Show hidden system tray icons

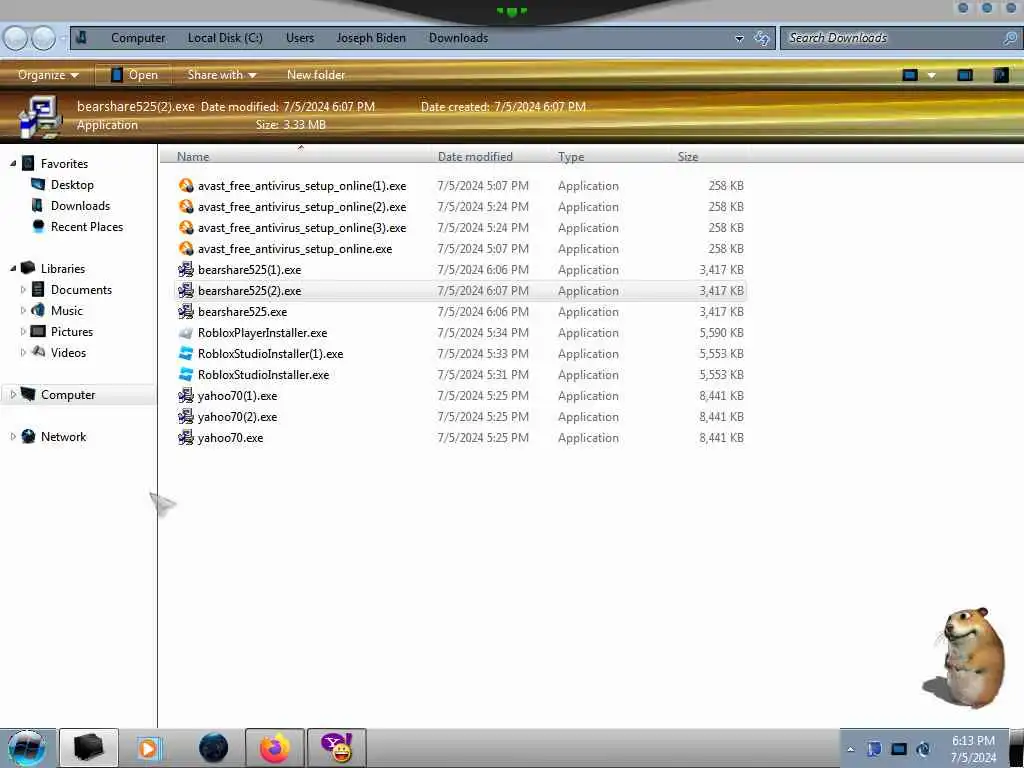point(850,750)
